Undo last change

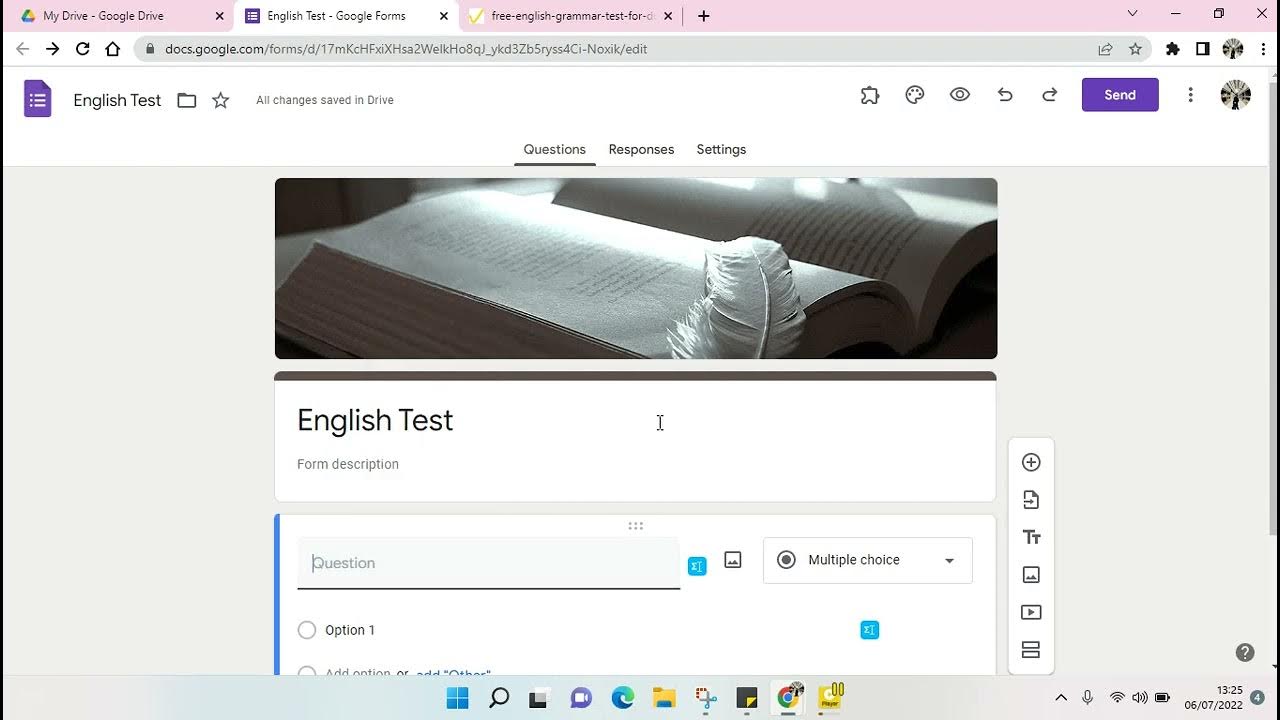pyautogui.click(x=1005, y=95)
